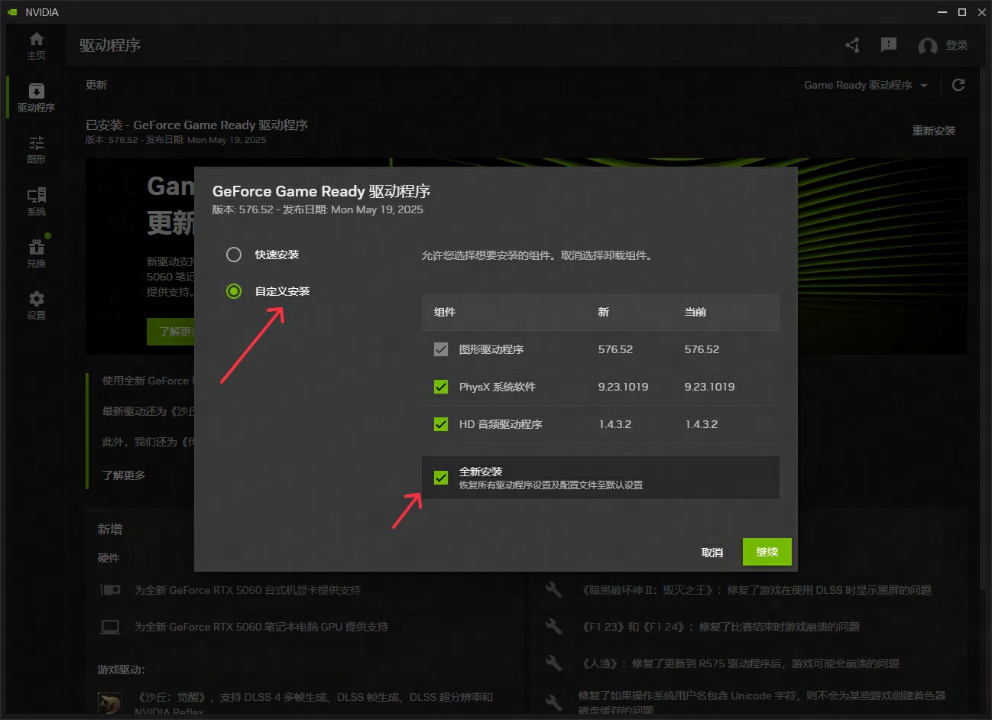This screenshot has height=720, width=992.
Task: Open Game Ready 驱动程序 dropdown
Action: pos(865,85)
